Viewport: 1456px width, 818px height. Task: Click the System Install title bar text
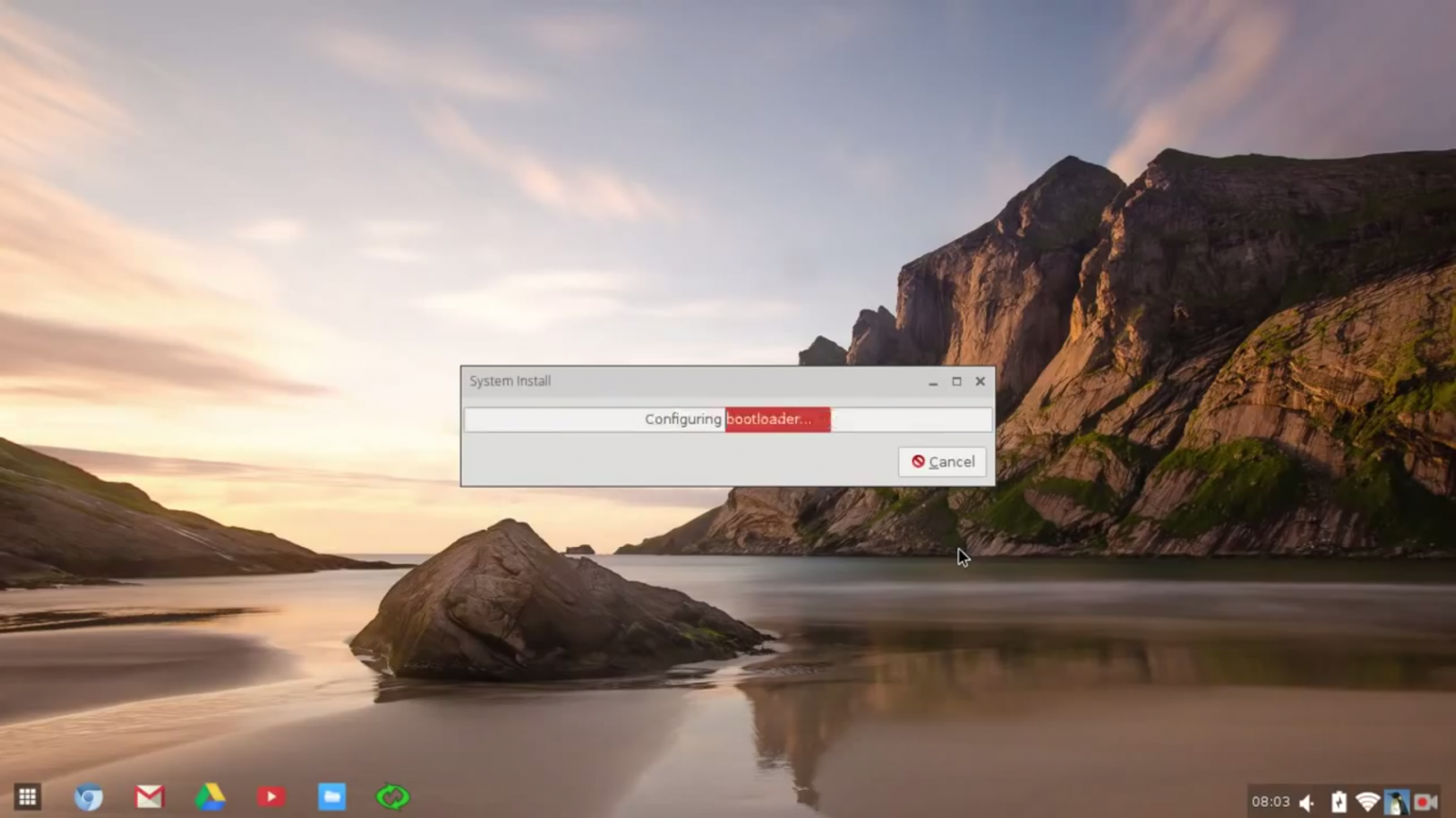510,381
